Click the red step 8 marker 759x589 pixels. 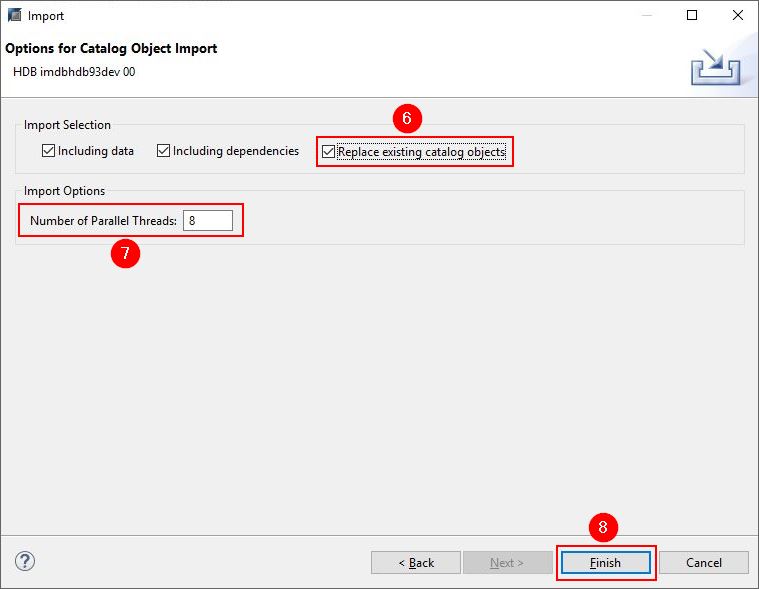pos(603,527)
